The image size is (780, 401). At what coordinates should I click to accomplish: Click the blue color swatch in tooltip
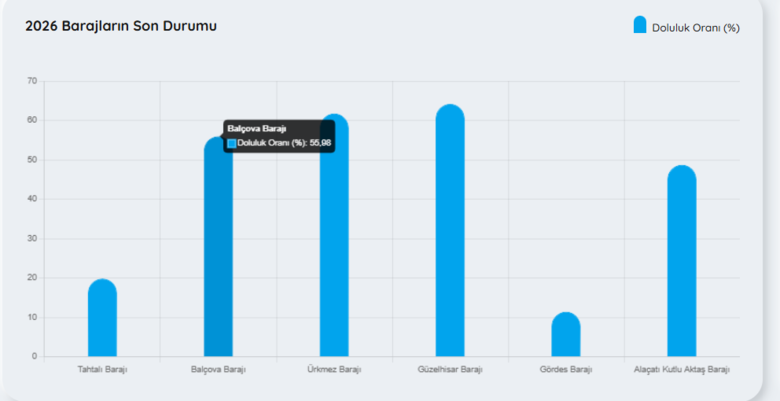tap(232, 144)
